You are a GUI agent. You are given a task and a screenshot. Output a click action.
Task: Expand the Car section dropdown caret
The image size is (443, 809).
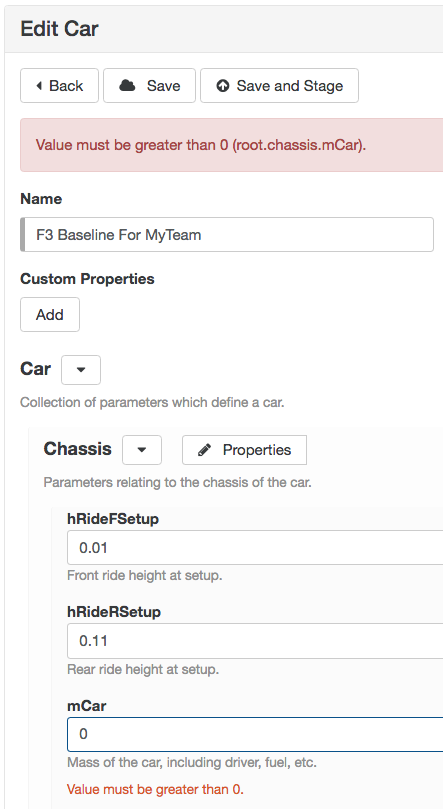(x=81, y=370)
